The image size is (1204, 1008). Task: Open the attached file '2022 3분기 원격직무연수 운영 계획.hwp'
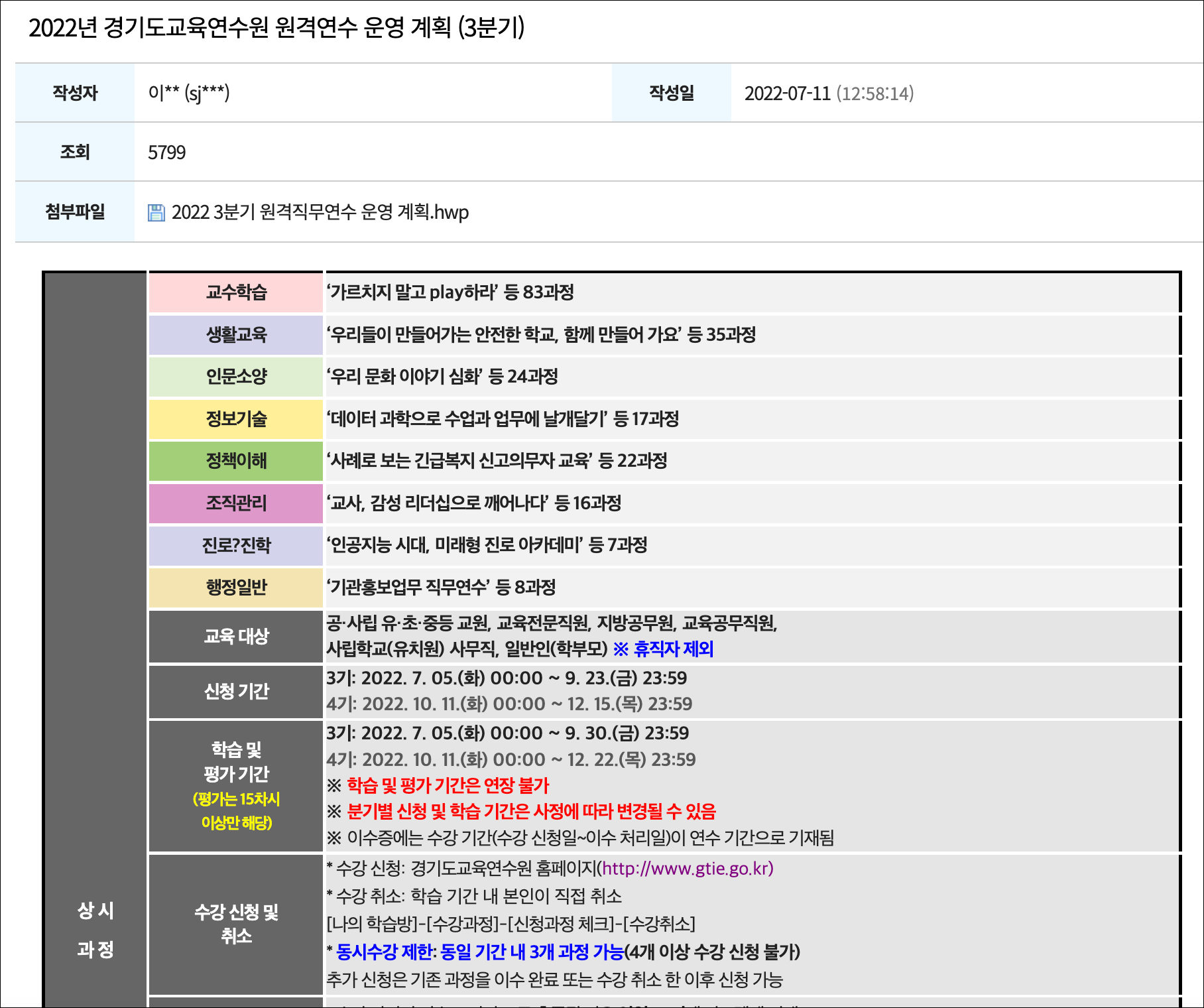(320, 212)
